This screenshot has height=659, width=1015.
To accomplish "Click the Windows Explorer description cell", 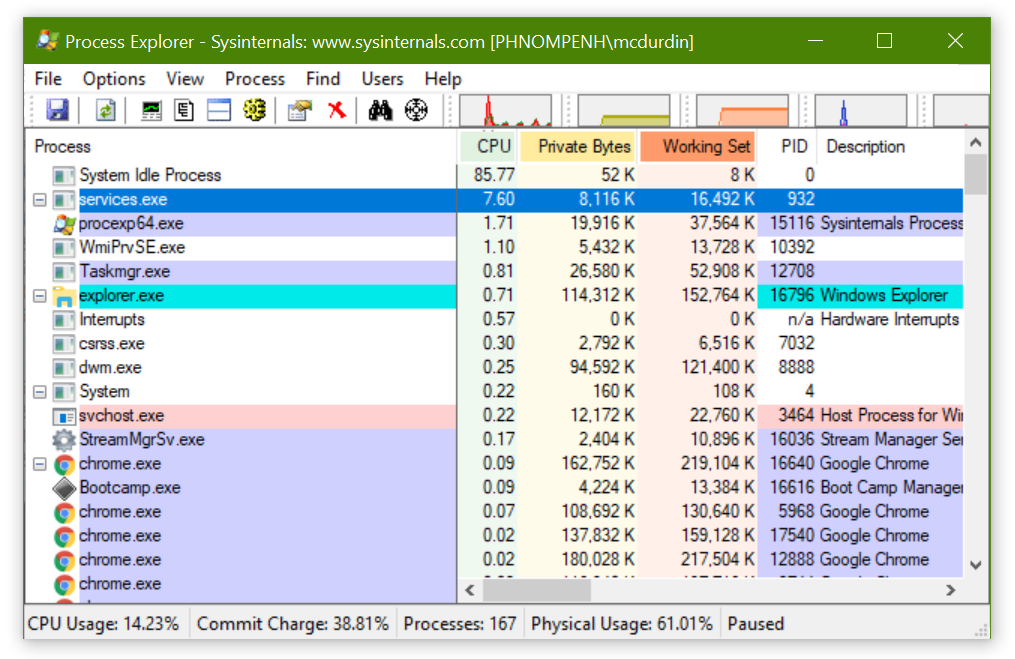I will [x=884, y=296].
